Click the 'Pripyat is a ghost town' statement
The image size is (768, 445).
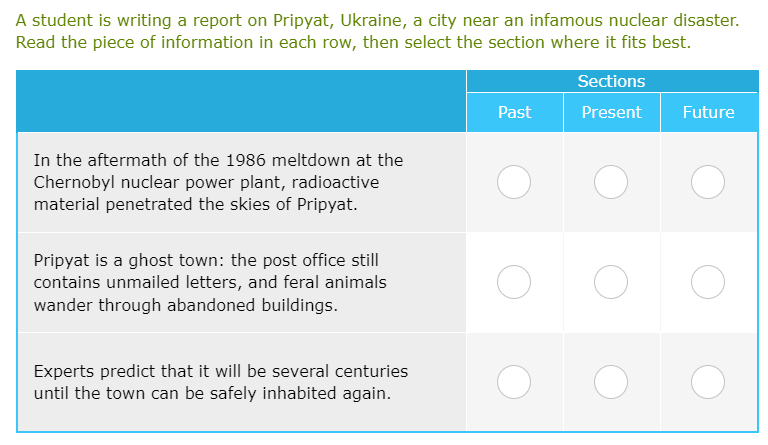(210, 282)
